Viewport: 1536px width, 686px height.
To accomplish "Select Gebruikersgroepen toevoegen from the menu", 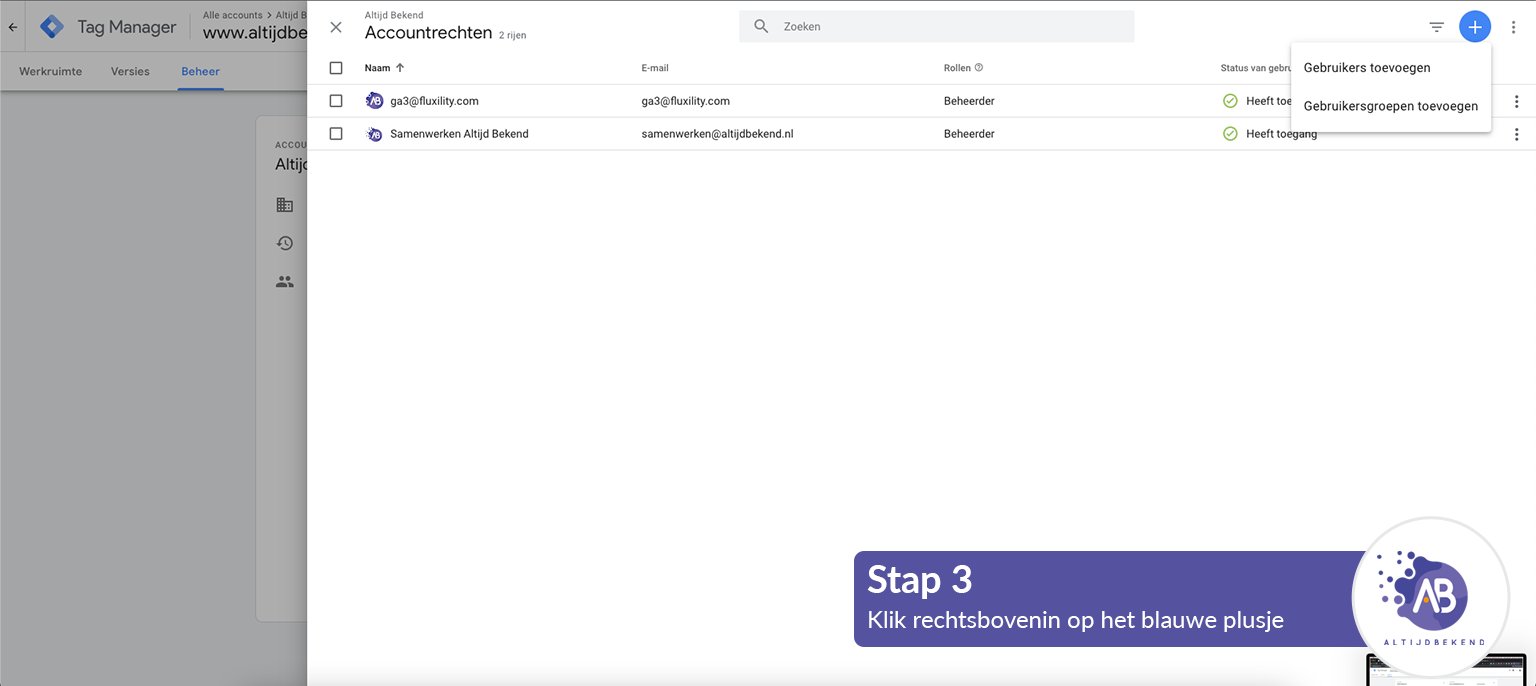I will (x=1390, y=106).
